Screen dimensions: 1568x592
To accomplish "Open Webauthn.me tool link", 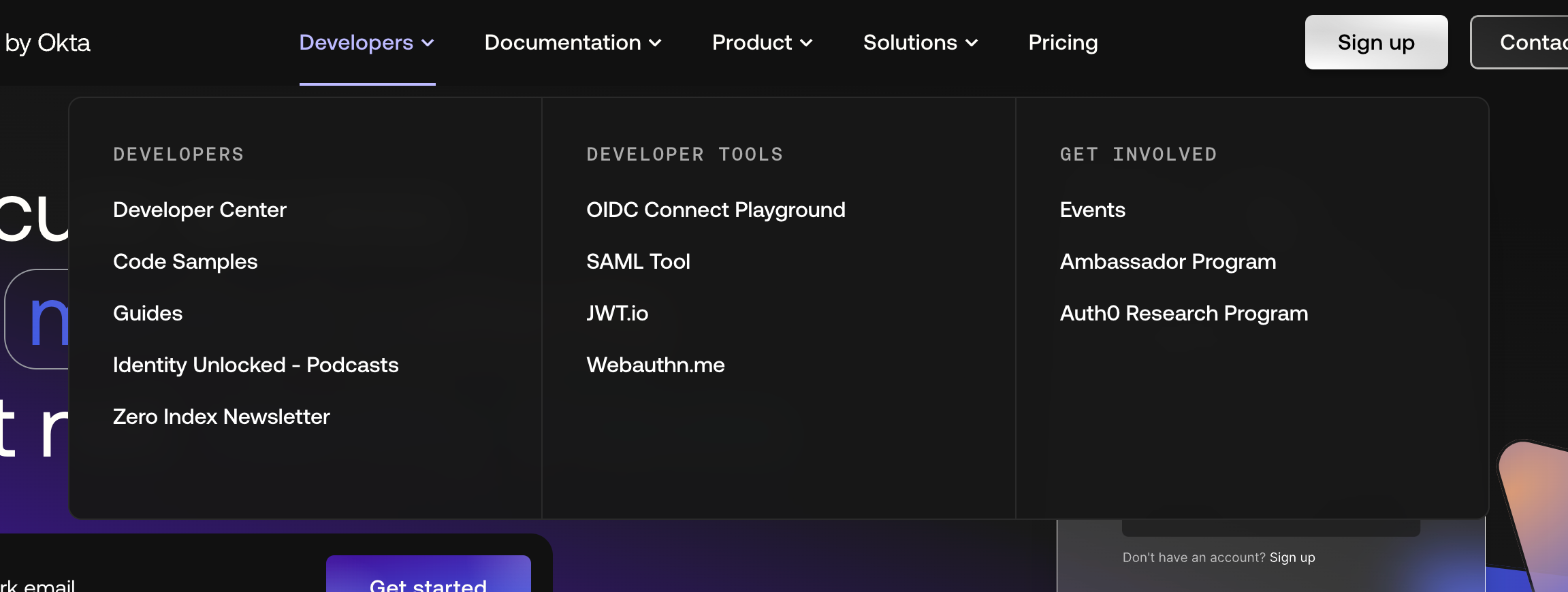I will tap(655, 365).
